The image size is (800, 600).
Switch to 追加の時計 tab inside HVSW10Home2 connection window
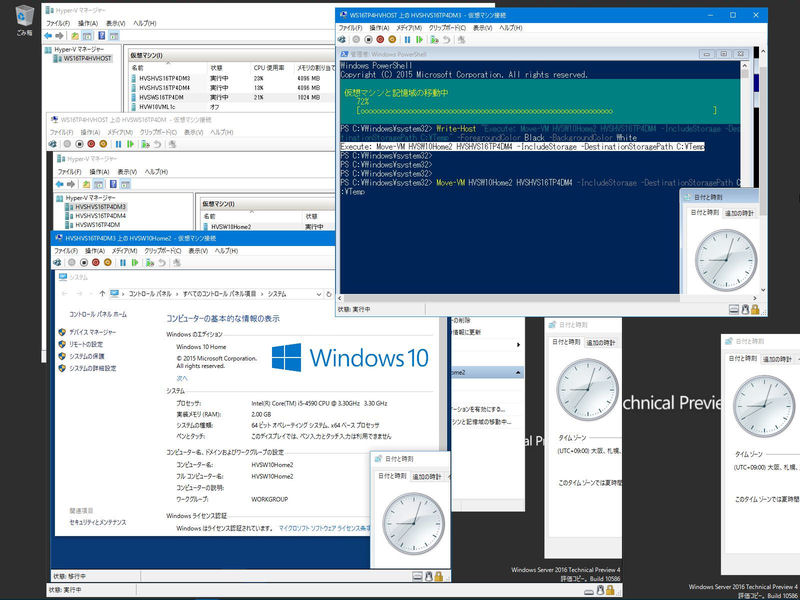click(427, 477)
